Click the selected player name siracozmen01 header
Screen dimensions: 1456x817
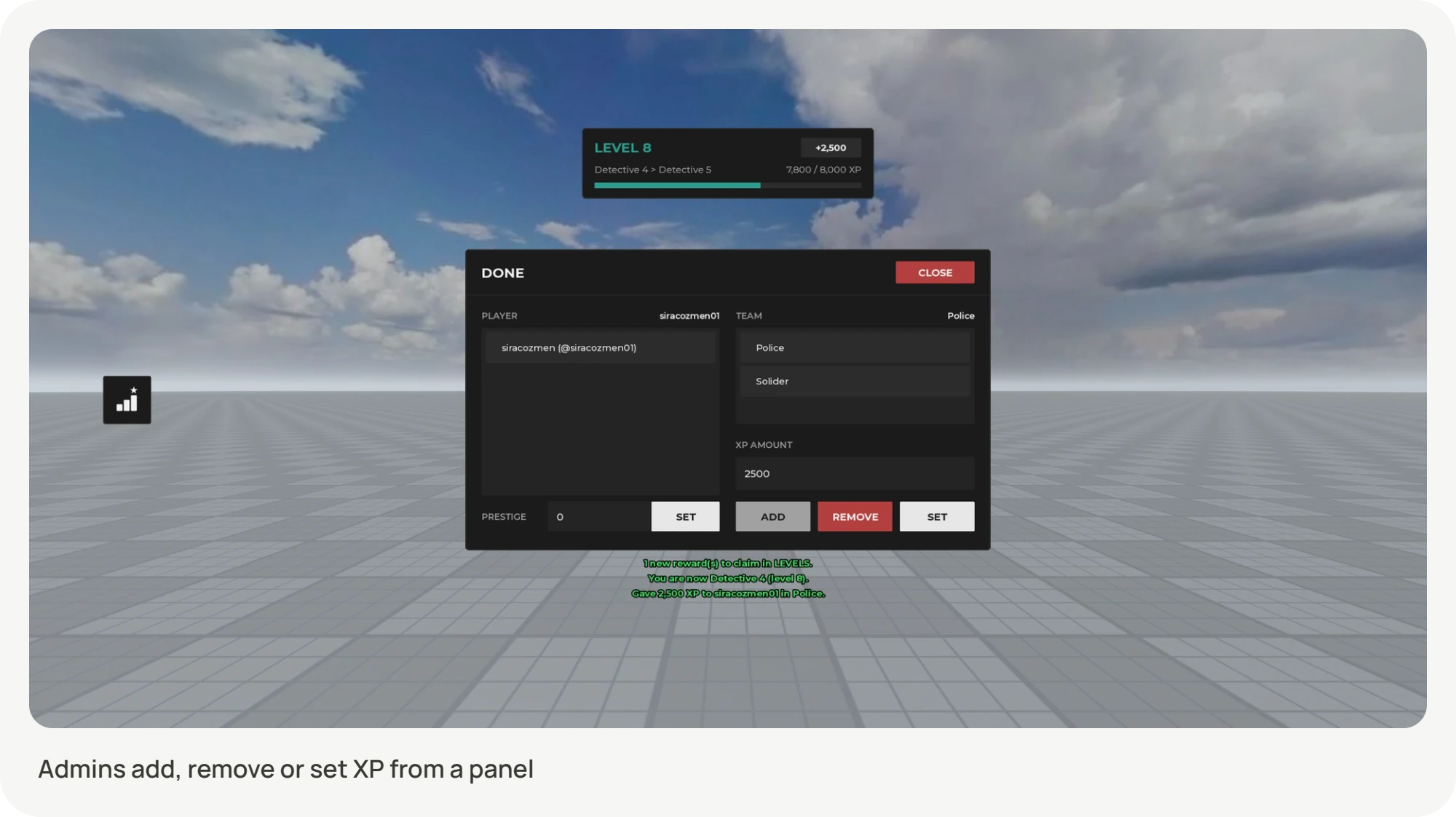[x=689, y=315]
